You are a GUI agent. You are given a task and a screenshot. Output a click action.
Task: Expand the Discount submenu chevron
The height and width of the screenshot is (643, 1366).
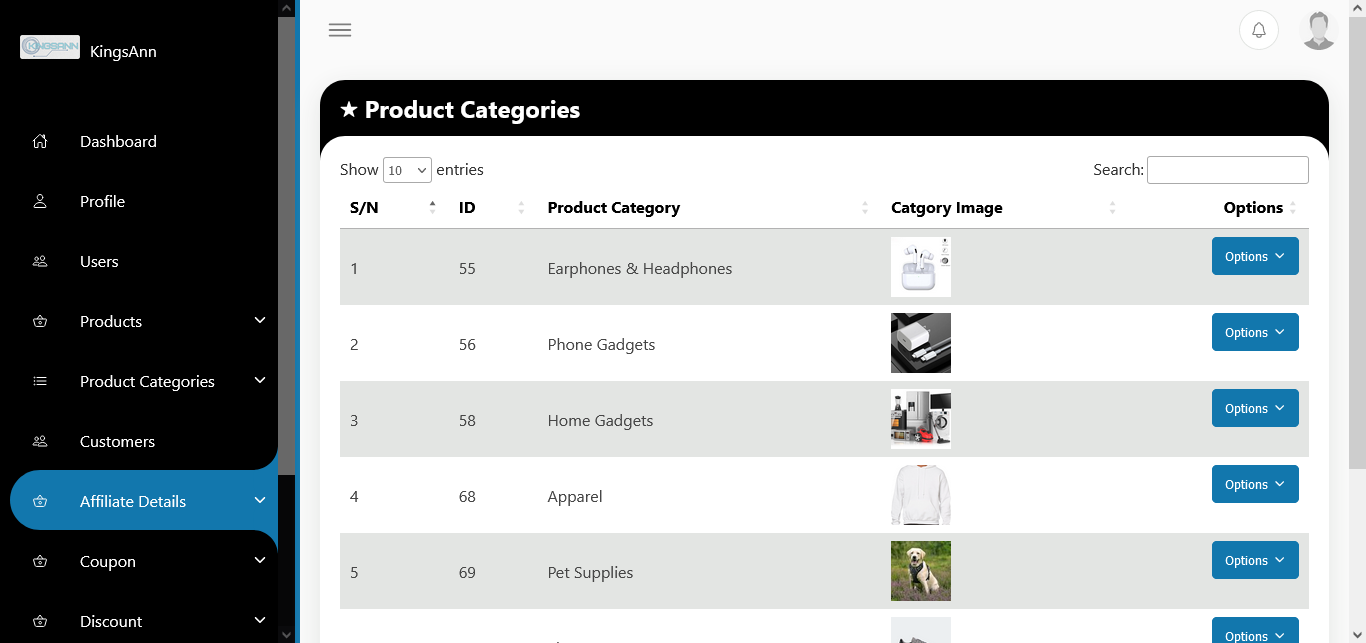[x=260, y=620]
